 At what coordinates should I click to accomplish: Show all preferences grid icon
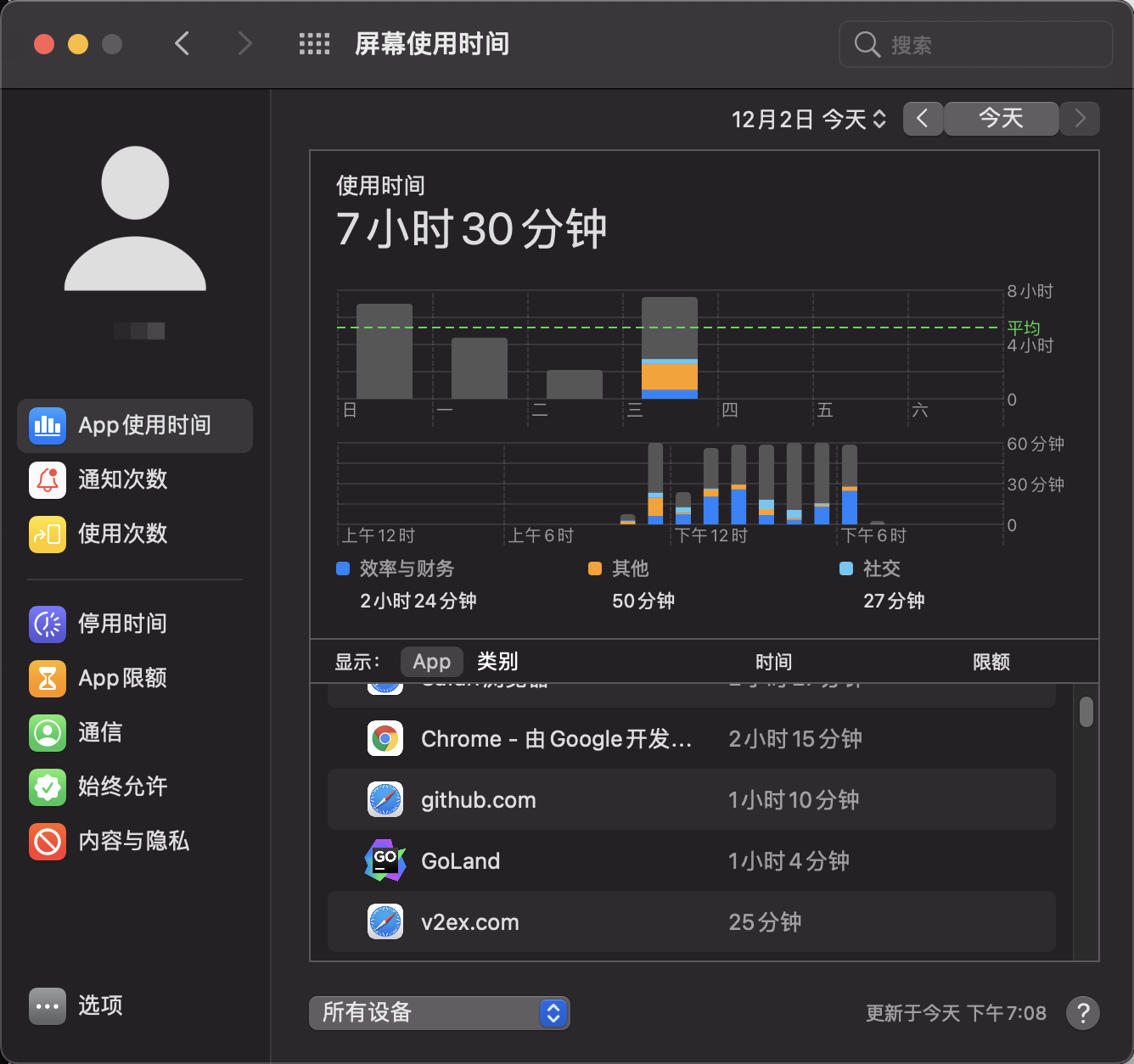pos(314,44)
